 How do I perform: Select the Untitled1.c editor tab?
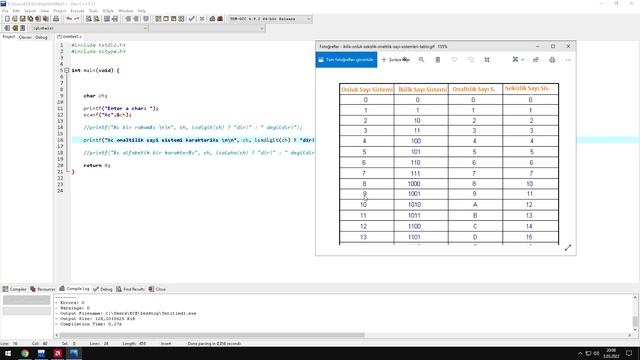click(69, 37)
